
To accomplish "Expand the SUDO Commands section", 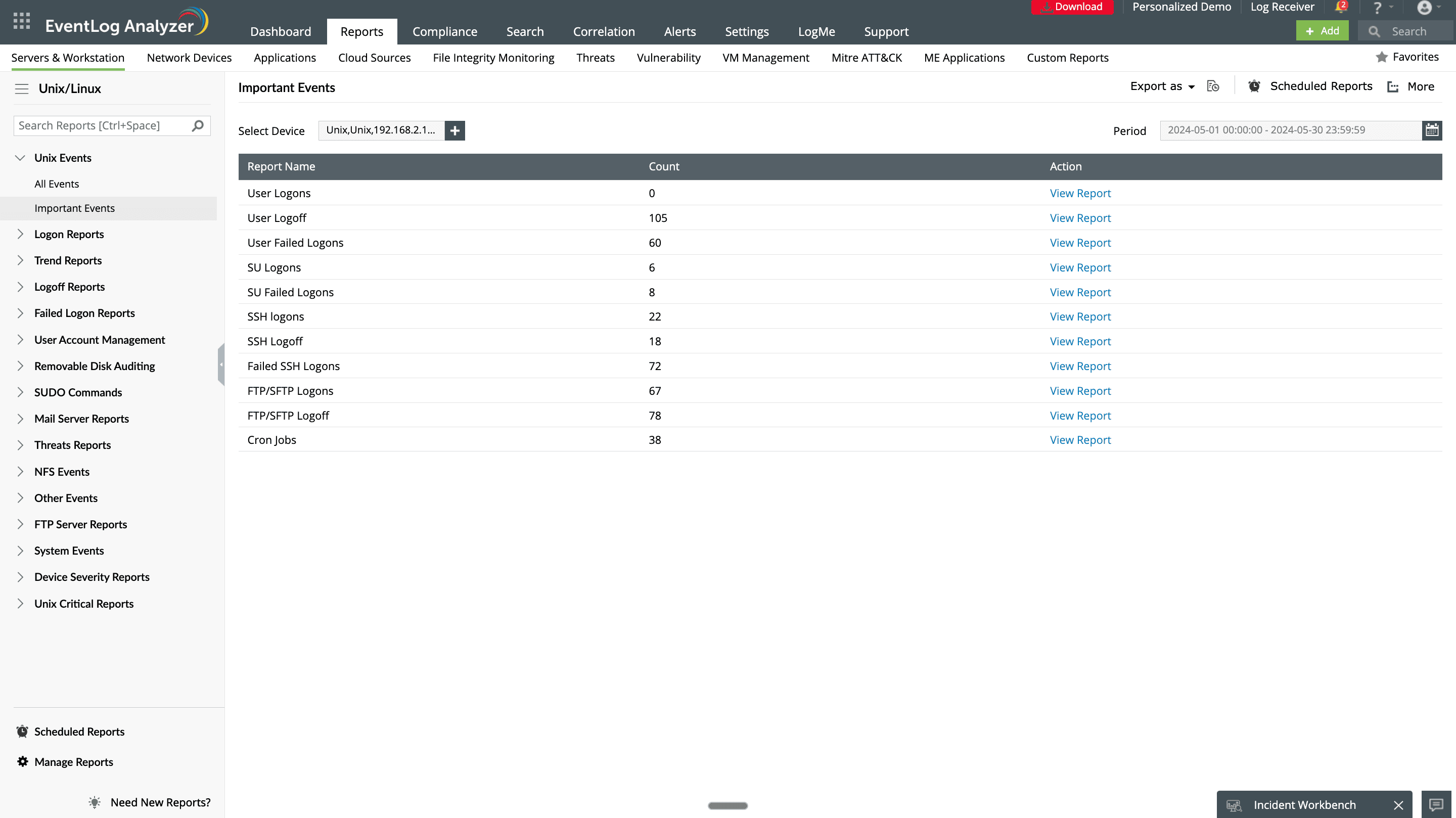I will click(x=20, y=392).
